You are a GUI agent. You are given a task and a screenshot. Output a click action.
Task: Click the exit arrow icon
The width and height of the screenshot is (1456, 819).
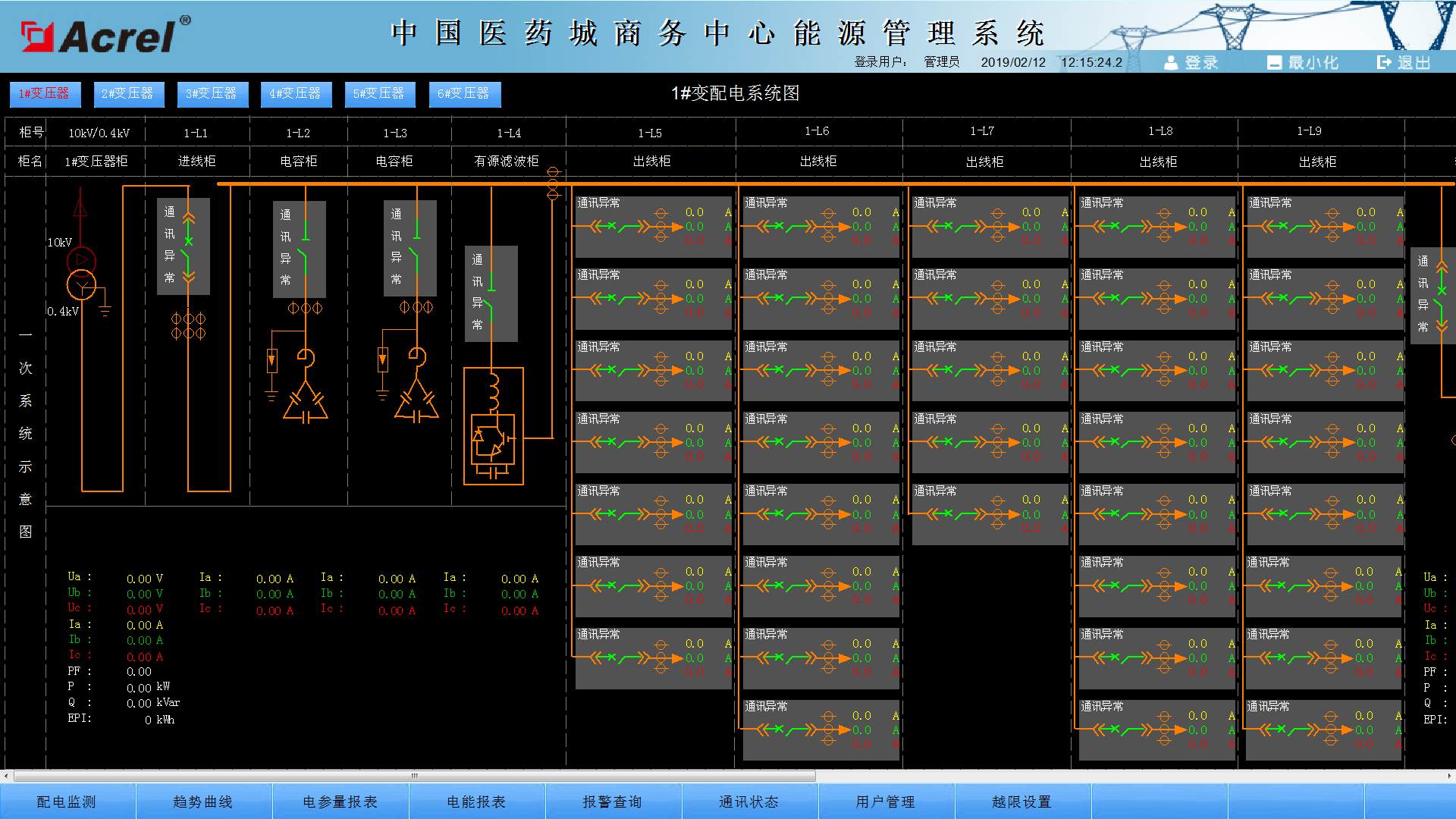1384,63
